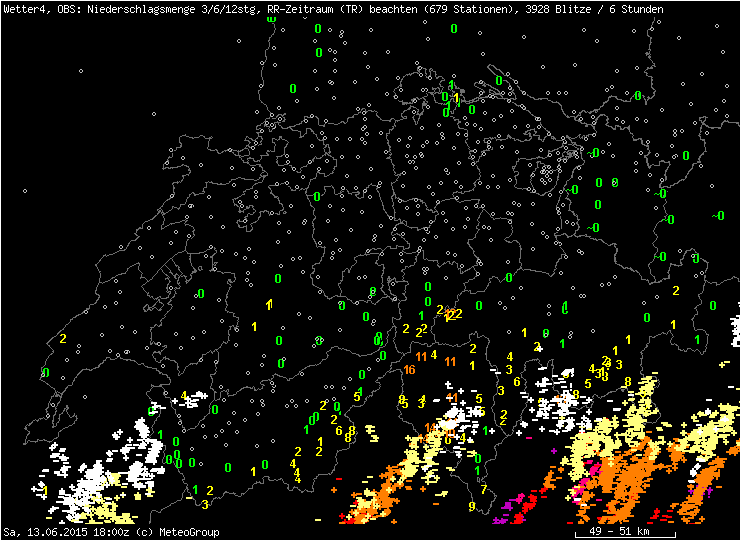Viewport: 740px width, 540px height.
Task: Click the 'Wetter4, OBS: Niederschlagsmenge 3/6/12stg' title text
Action: click(131, 9)
